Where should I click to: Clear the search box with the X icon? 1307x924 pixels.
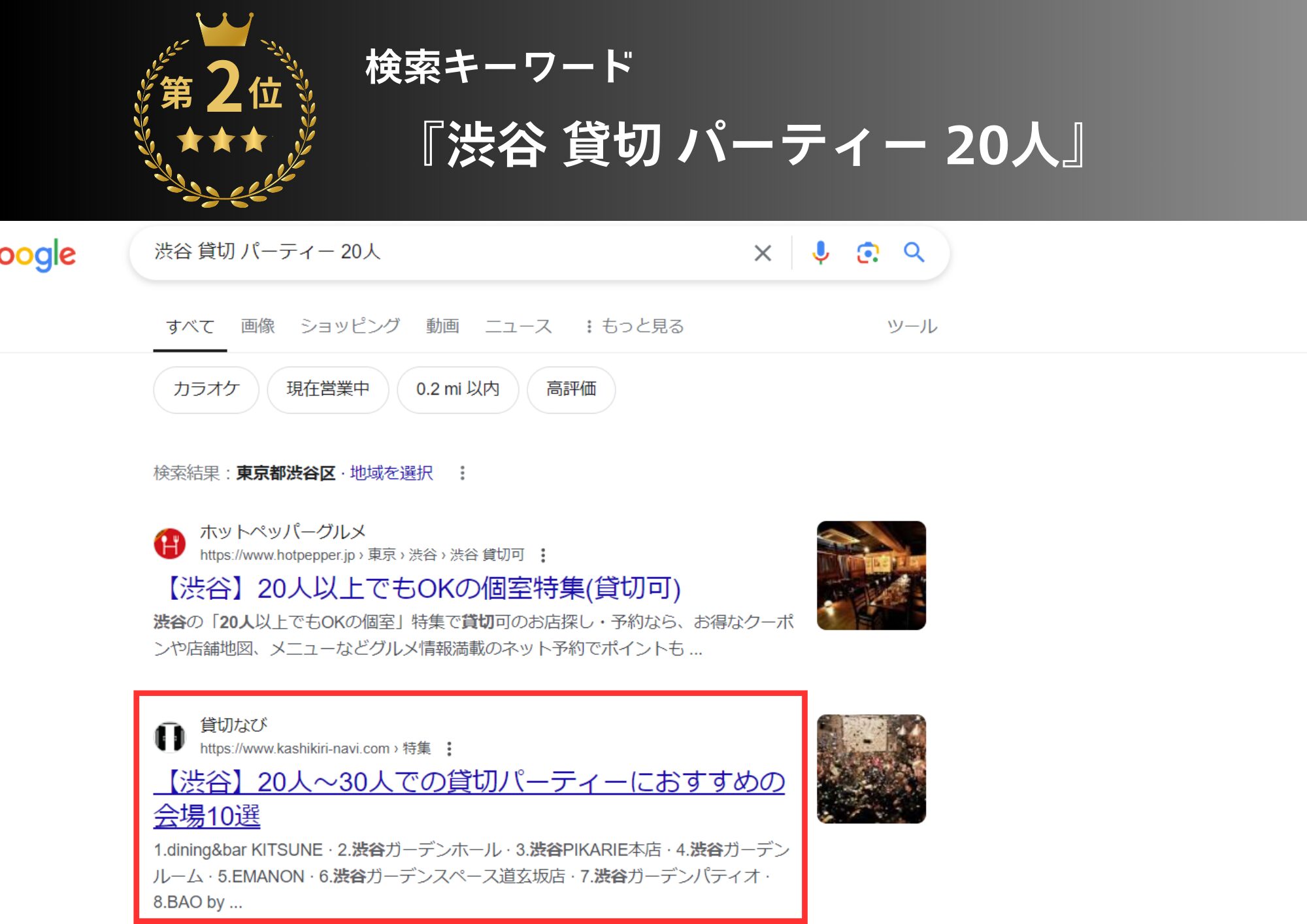coord(763,253)
